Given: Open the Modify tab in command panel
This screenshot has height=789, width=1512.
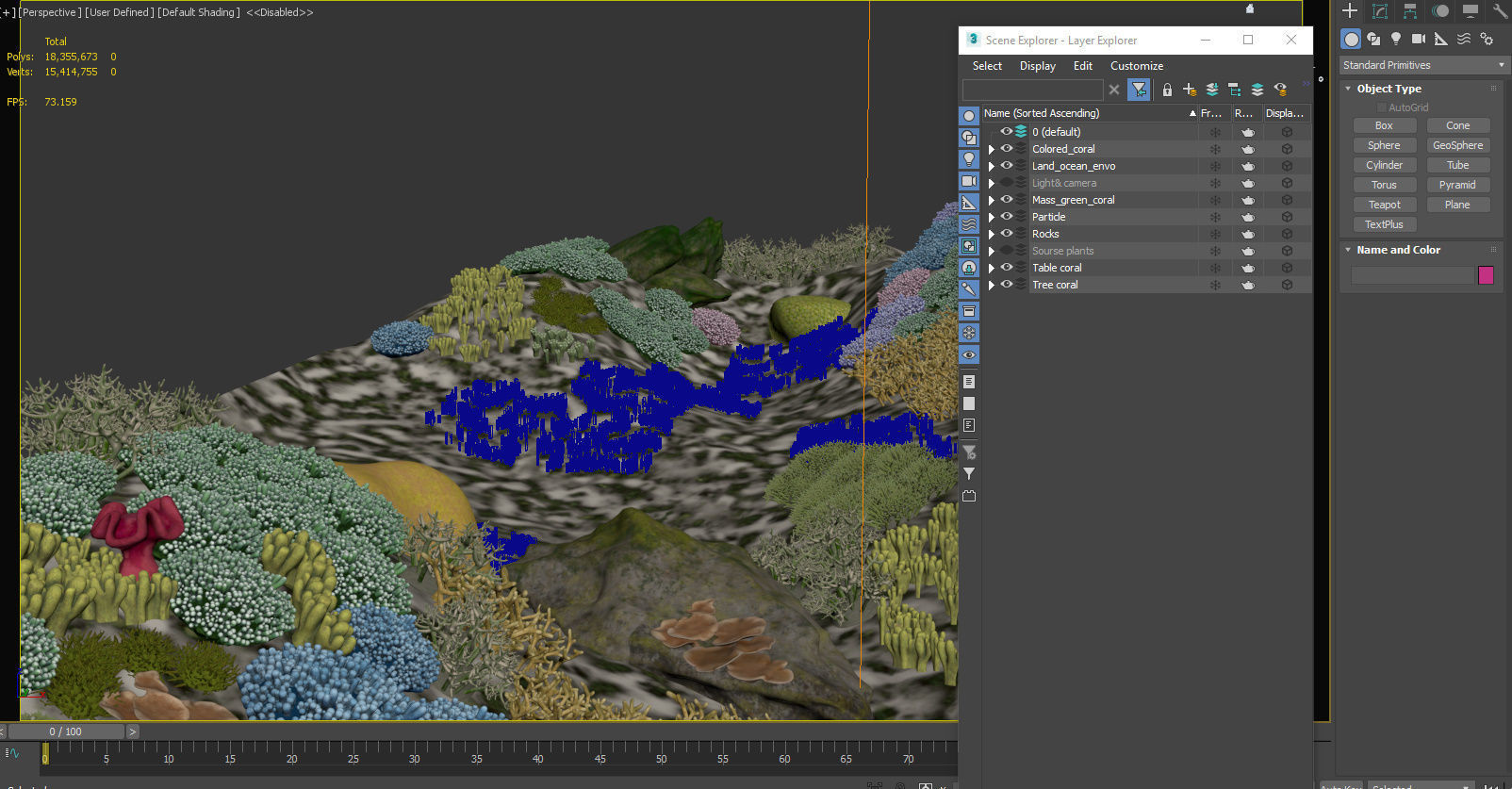Looking at the screenshot, I should [x=1380, y=11].
